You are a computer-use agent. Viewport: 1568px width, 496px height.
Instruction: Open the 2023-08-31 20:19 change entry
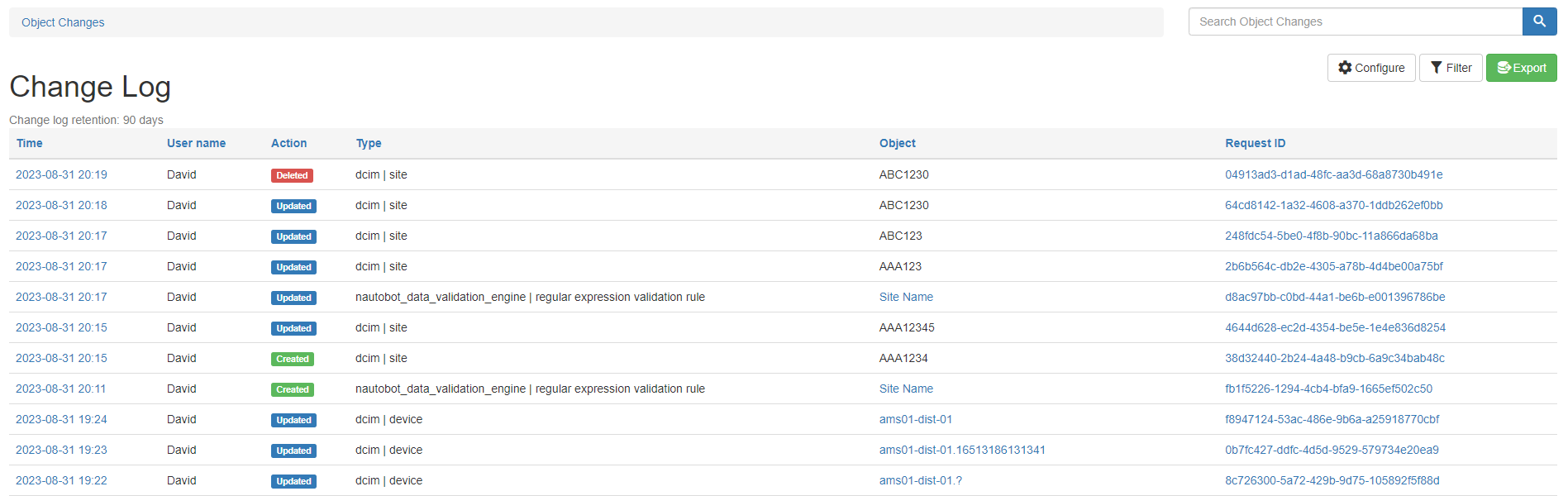pos(61,174)
